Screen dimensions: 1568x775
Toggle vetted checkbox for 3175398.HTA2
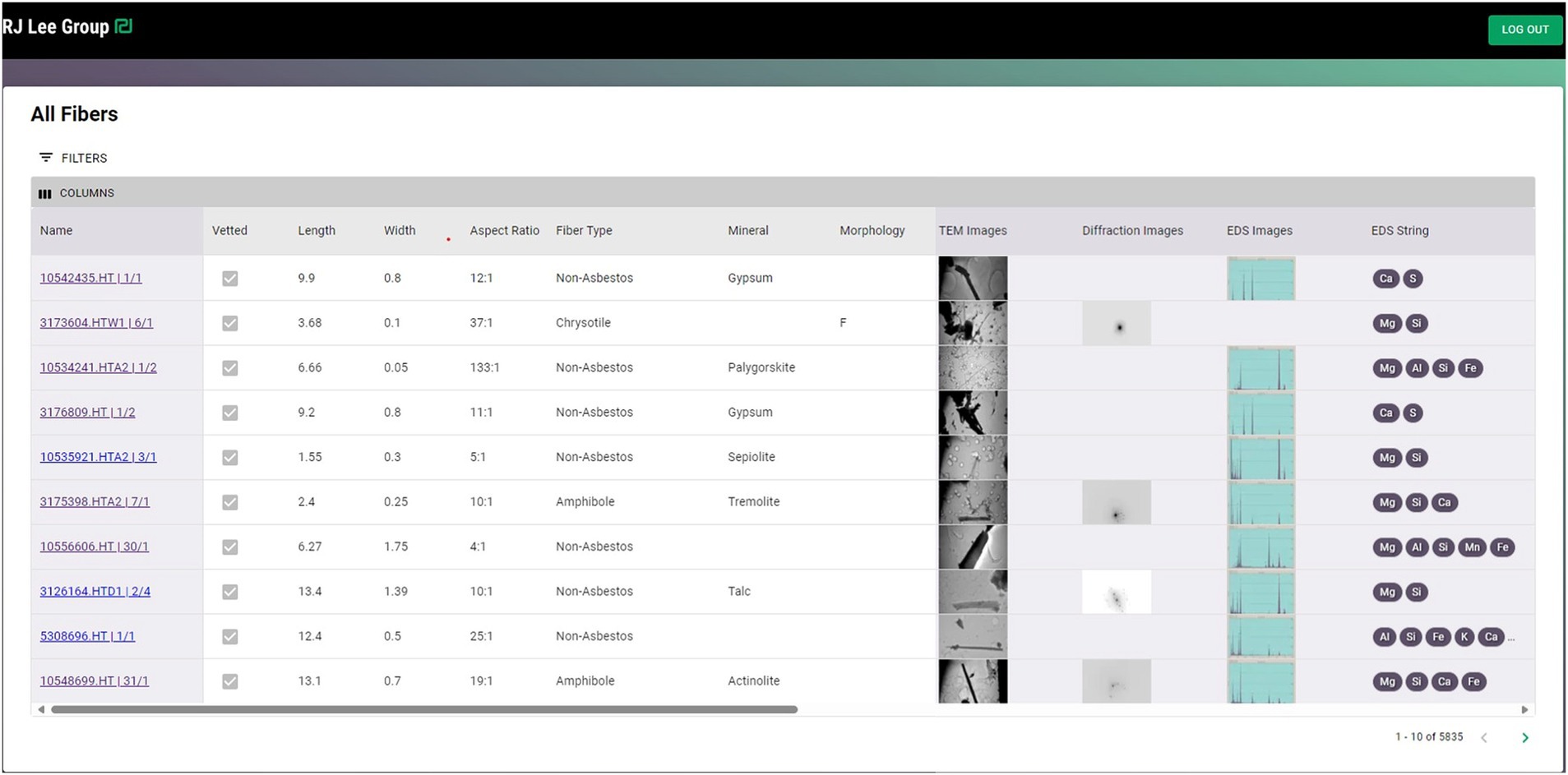[230, 502]
